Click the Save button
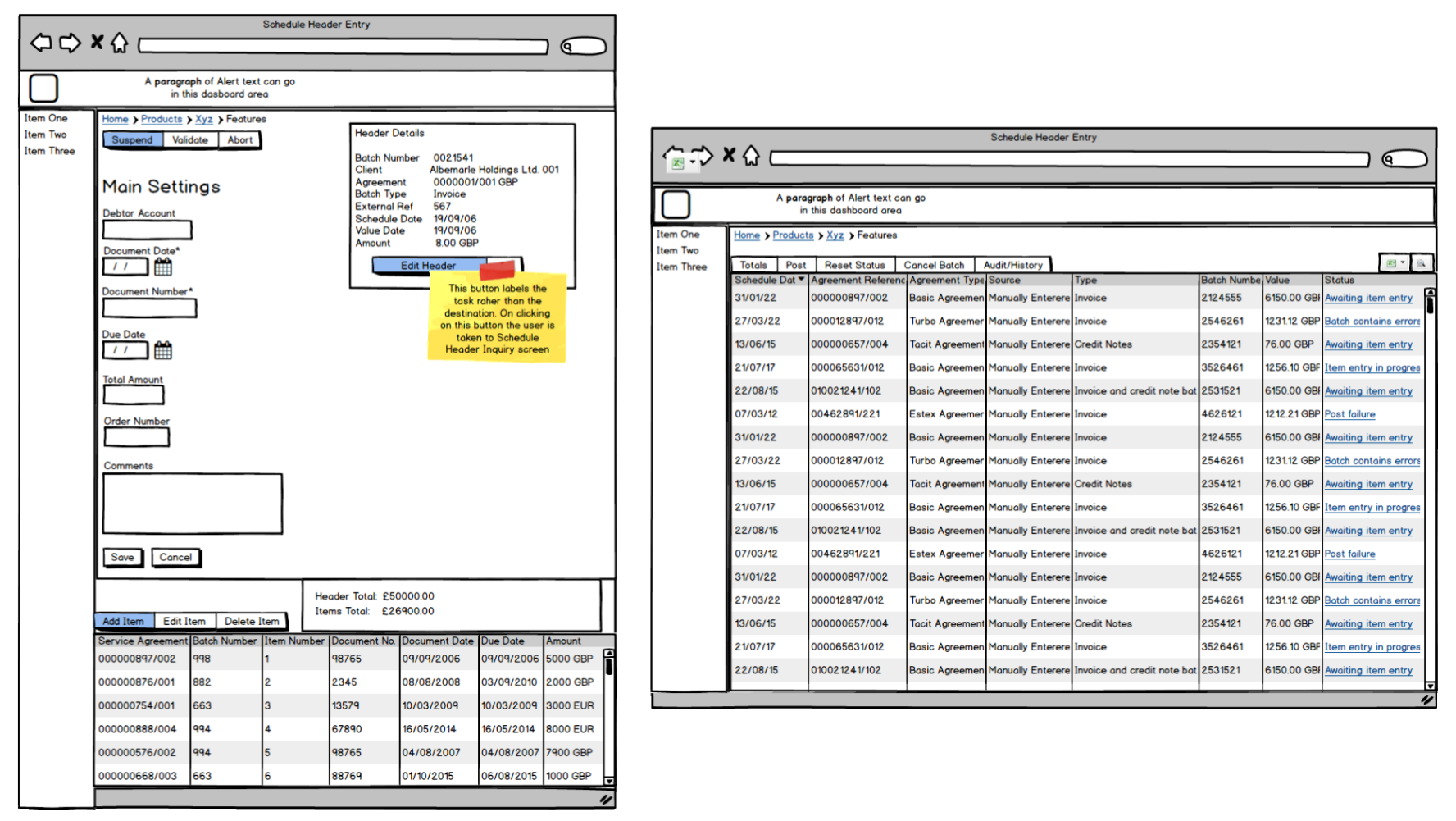This screenshot has height=821, width=1456. click(x=123, y=558)
